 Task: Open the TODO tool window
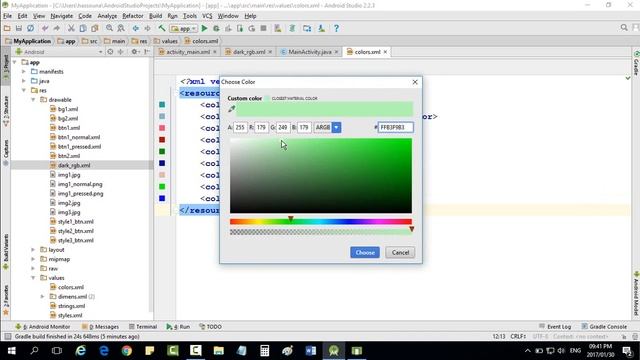[x=210, y=327]
